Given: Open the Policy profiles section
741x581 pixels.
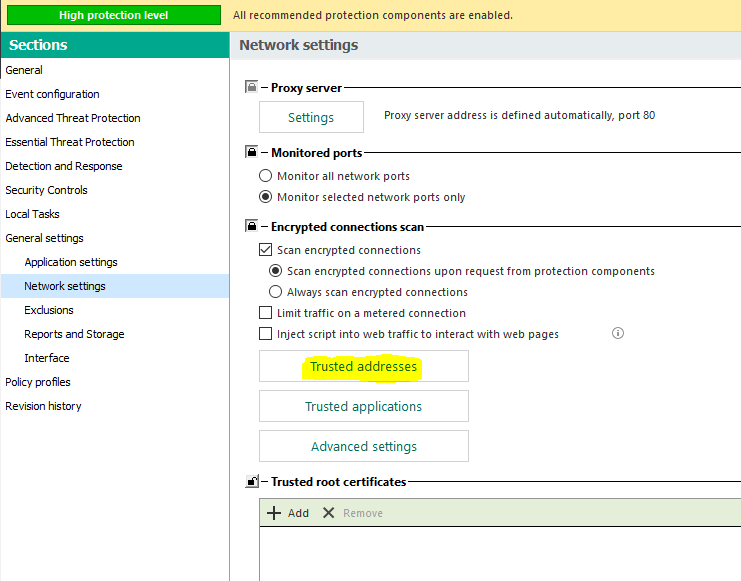Looking at the screenshot, I should coord(38,382).
